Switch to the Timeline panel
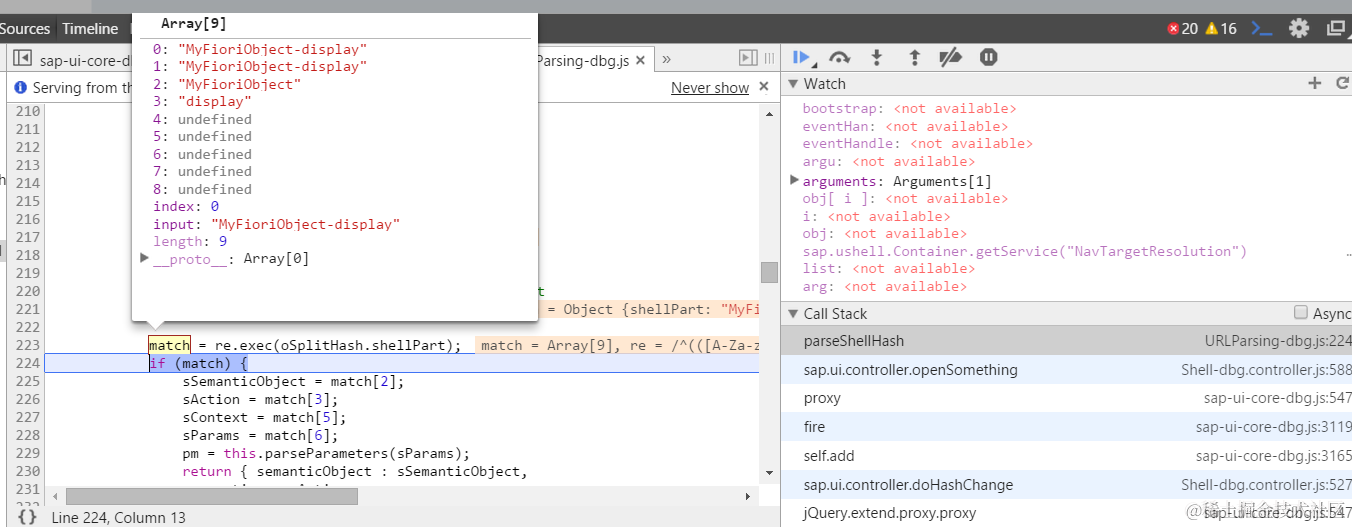 pos(90,28)
